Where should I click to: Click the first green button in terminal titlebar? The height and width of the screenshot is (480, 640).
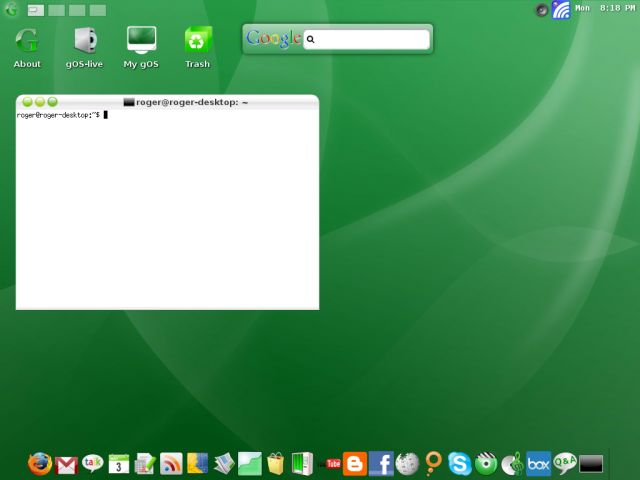(x=27, y=102)
